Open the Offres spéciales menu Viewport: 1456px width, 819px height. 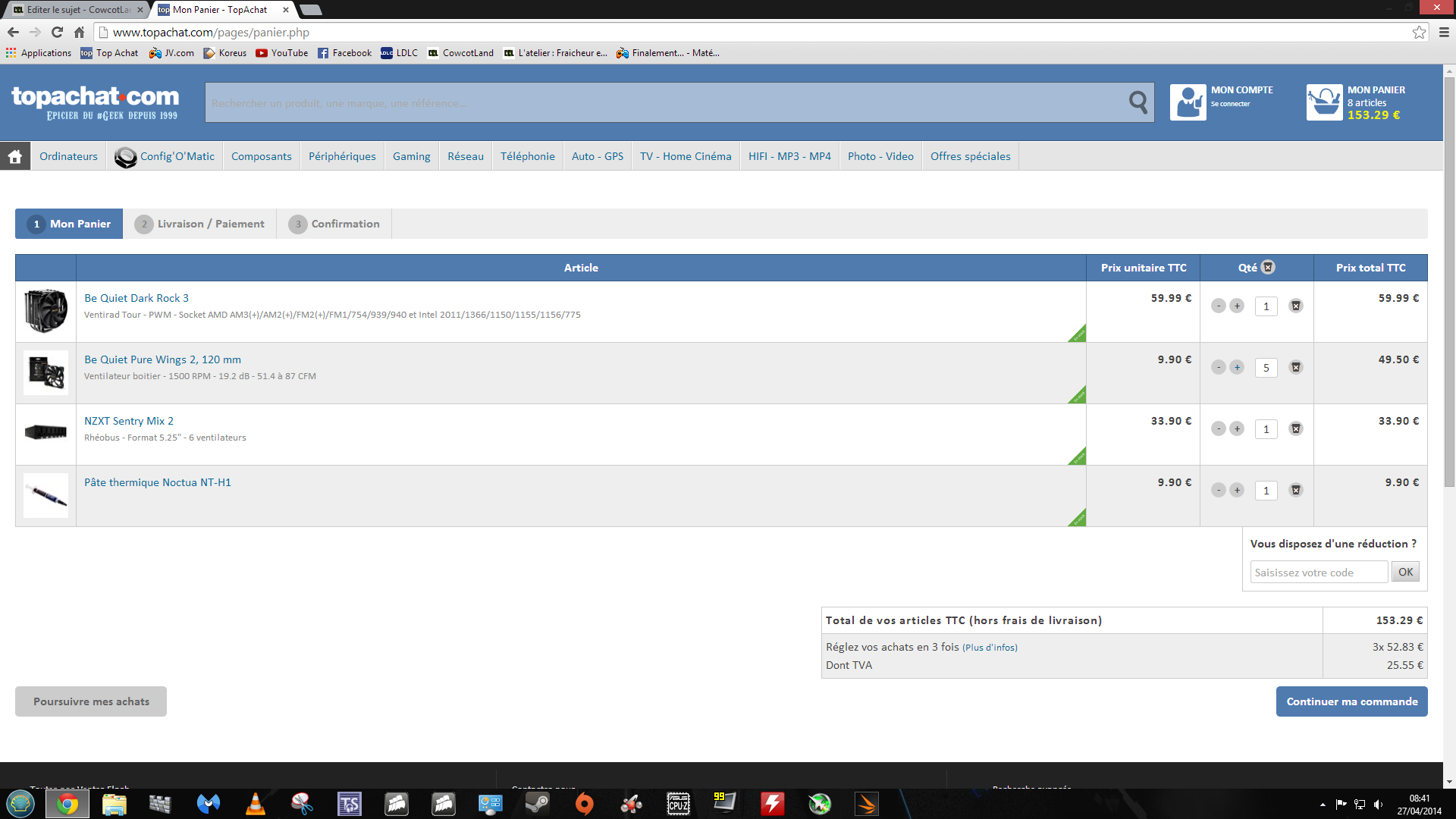971,156
